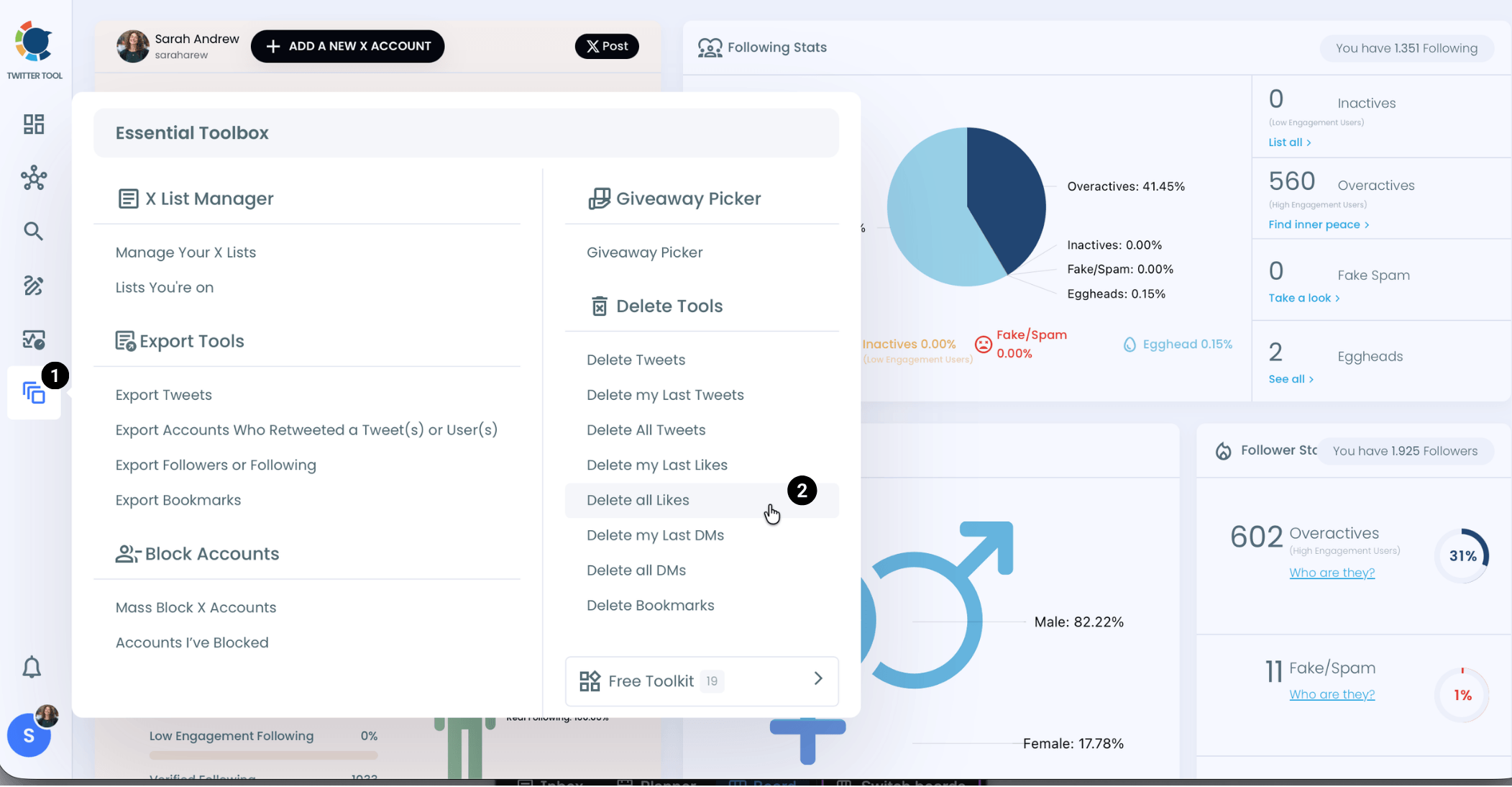Open the search magnifier sidebar icon
The image size is (1512, 787).
[x=33, y=231]
